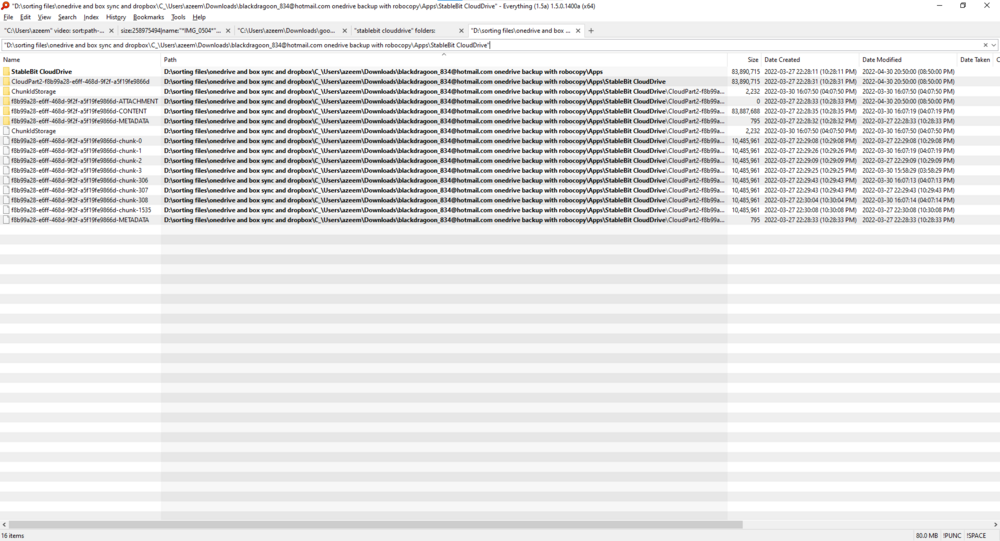Image resolution: width=1000 pixels, height=541 pixels.
Task: Click the Everything app icon in title bar
Action: click(x=6, y=5)
